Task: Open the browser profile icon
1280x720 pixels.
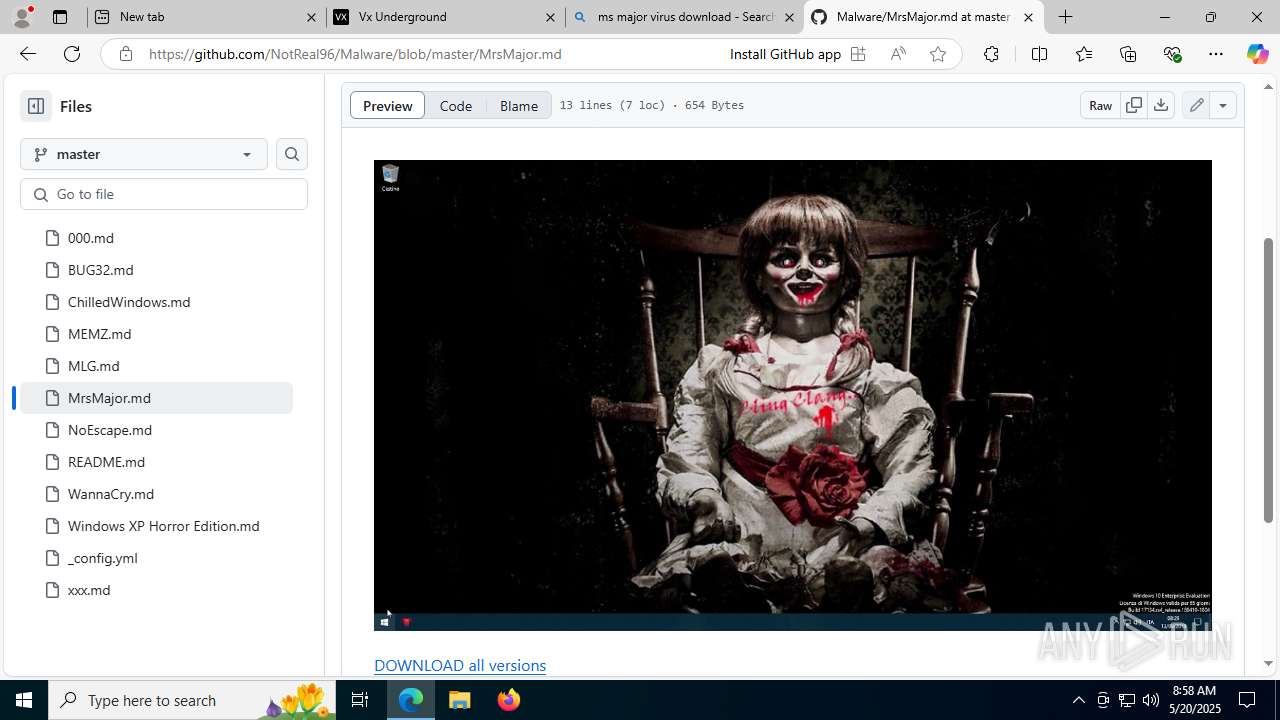Action: coord(23,17)
